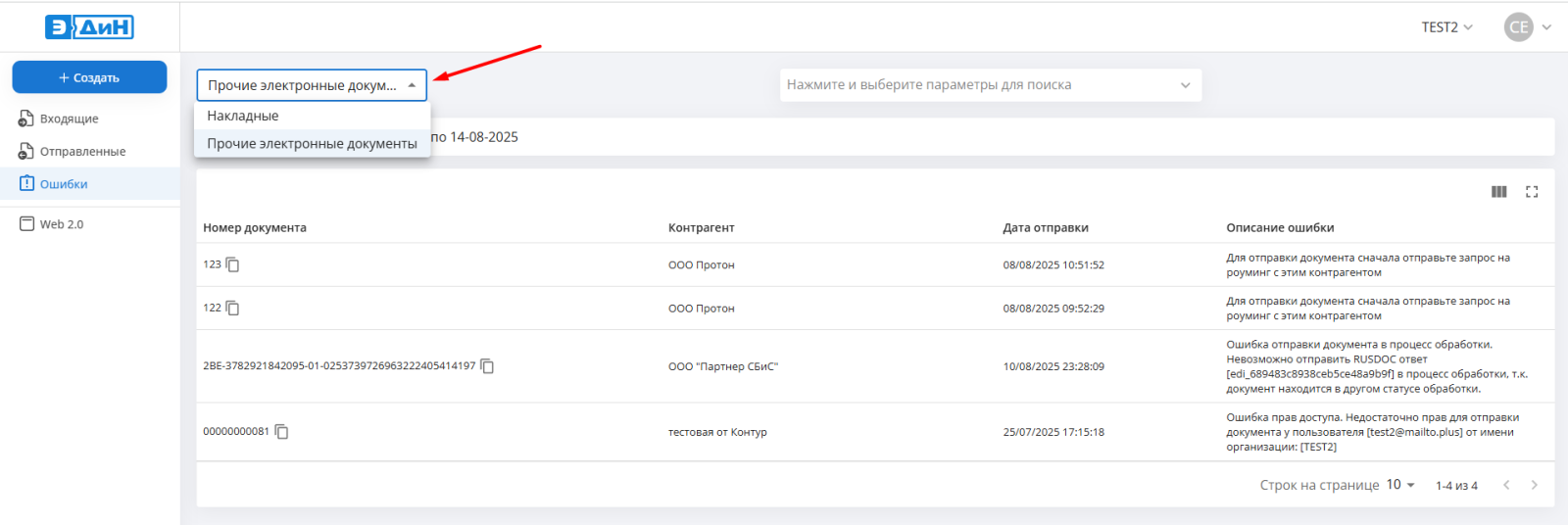Open the search parameters field
The height and width of the screenshot is (525, 1568).
point(991,85)
